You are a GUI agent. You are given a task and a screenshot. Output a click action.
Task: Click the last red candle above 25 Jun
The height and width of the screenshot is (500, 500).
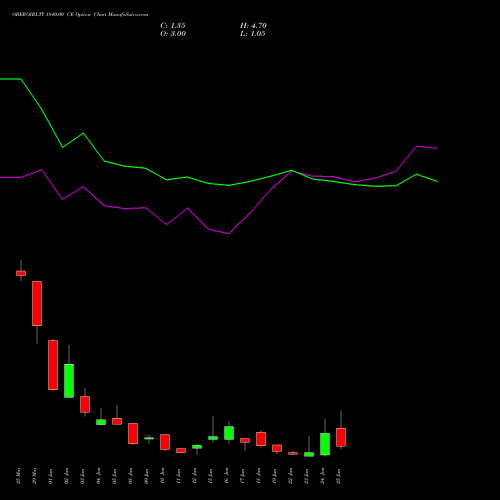(341, 437)
